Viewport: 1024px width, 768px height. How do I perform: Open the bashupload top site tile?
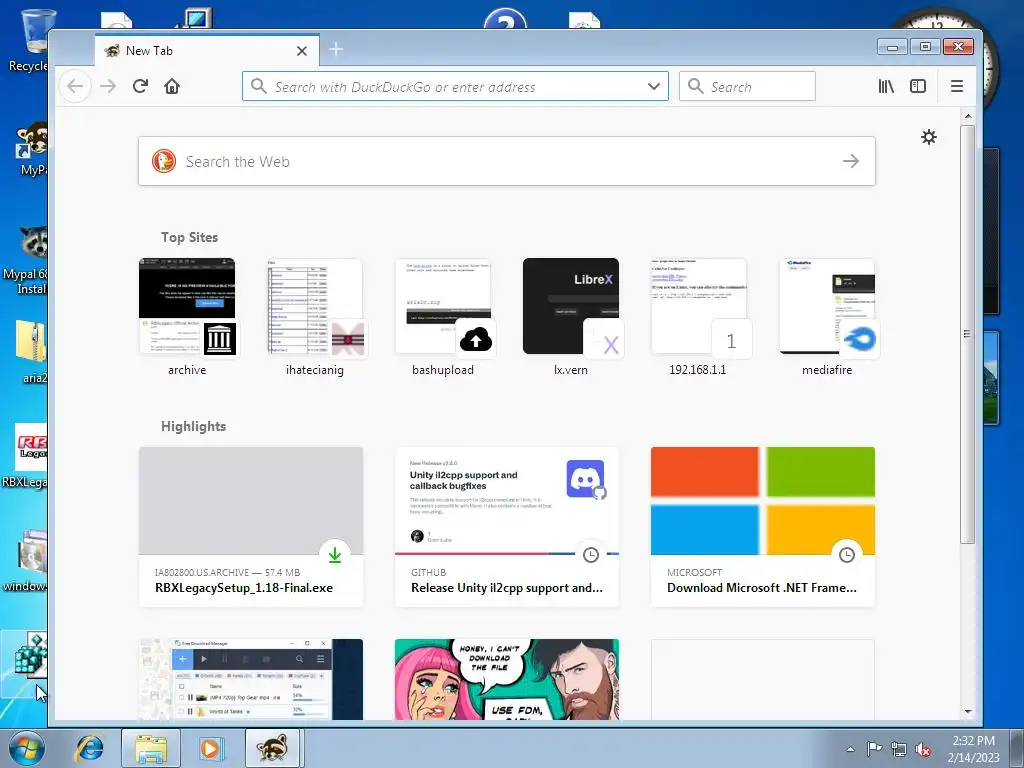[443, 317]
